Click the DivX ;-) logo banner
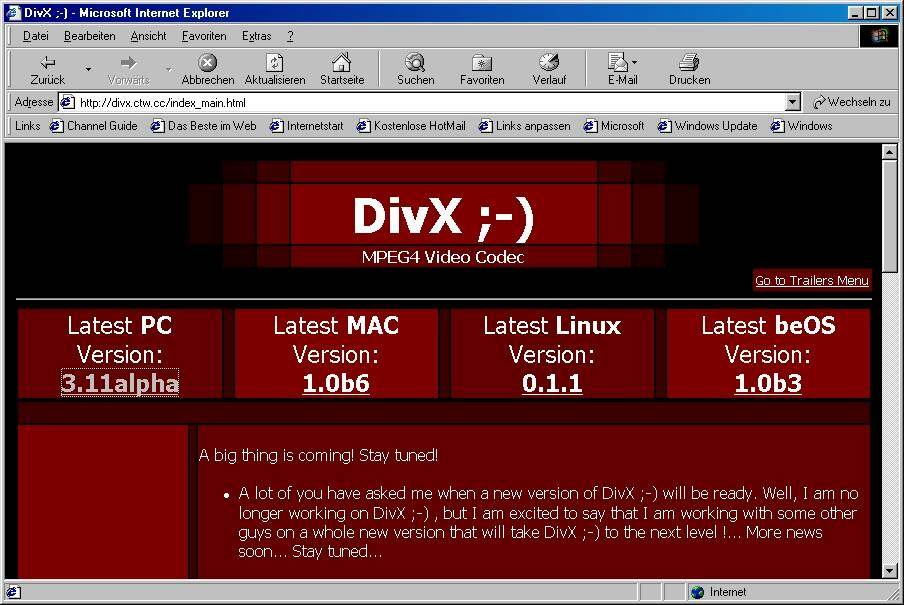904x605 pixels. [x=443, y=213]
